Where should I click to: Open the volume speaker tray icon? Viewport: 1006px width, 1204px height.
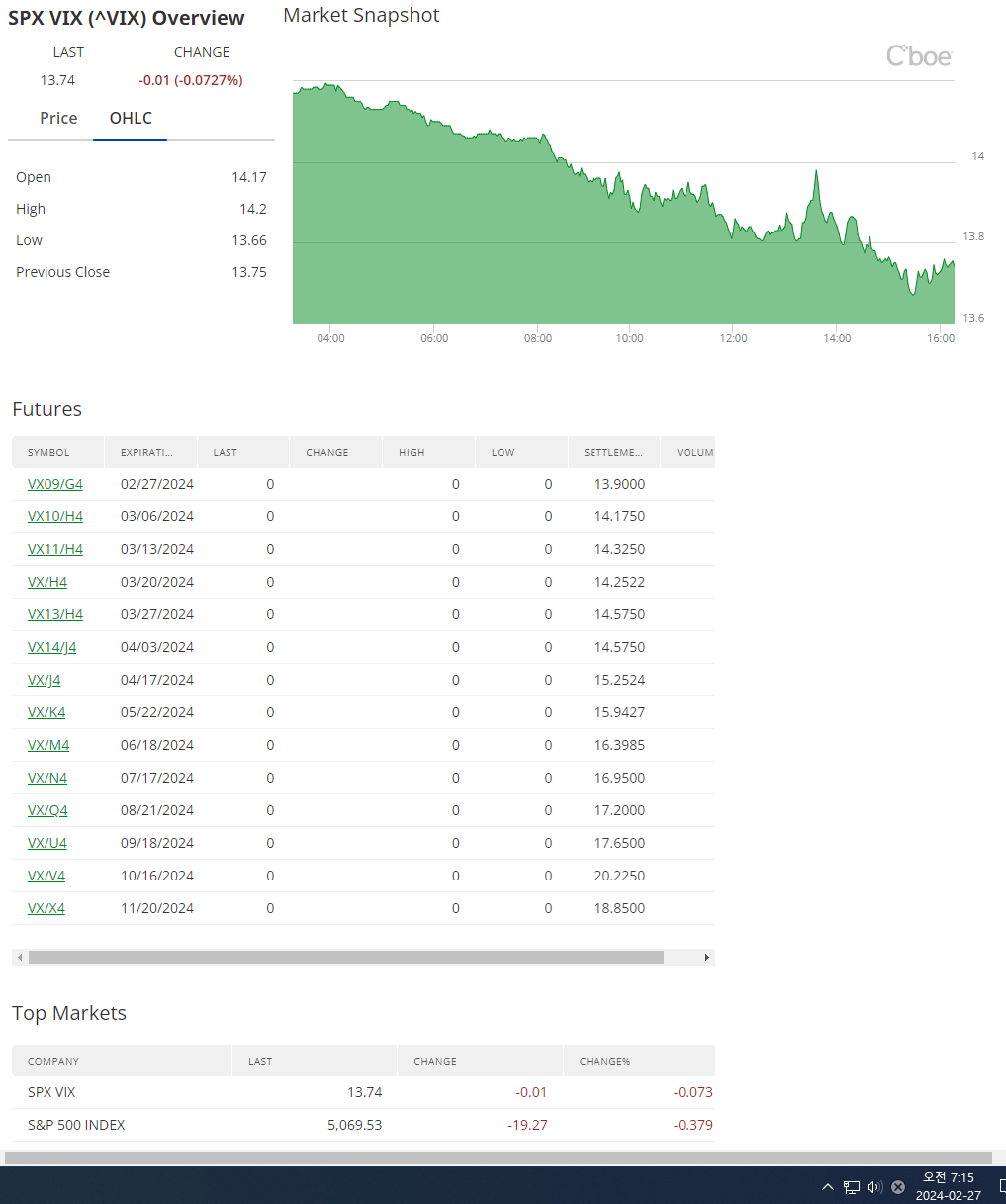click(x=874, y=1187)
